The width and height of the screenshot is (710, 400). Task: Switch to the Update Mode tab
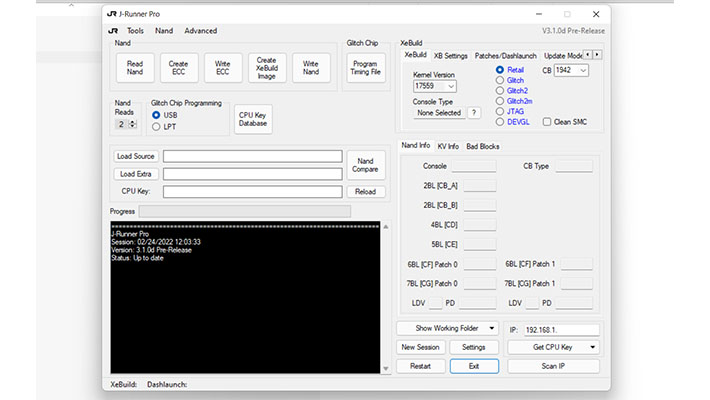[563, 56]
